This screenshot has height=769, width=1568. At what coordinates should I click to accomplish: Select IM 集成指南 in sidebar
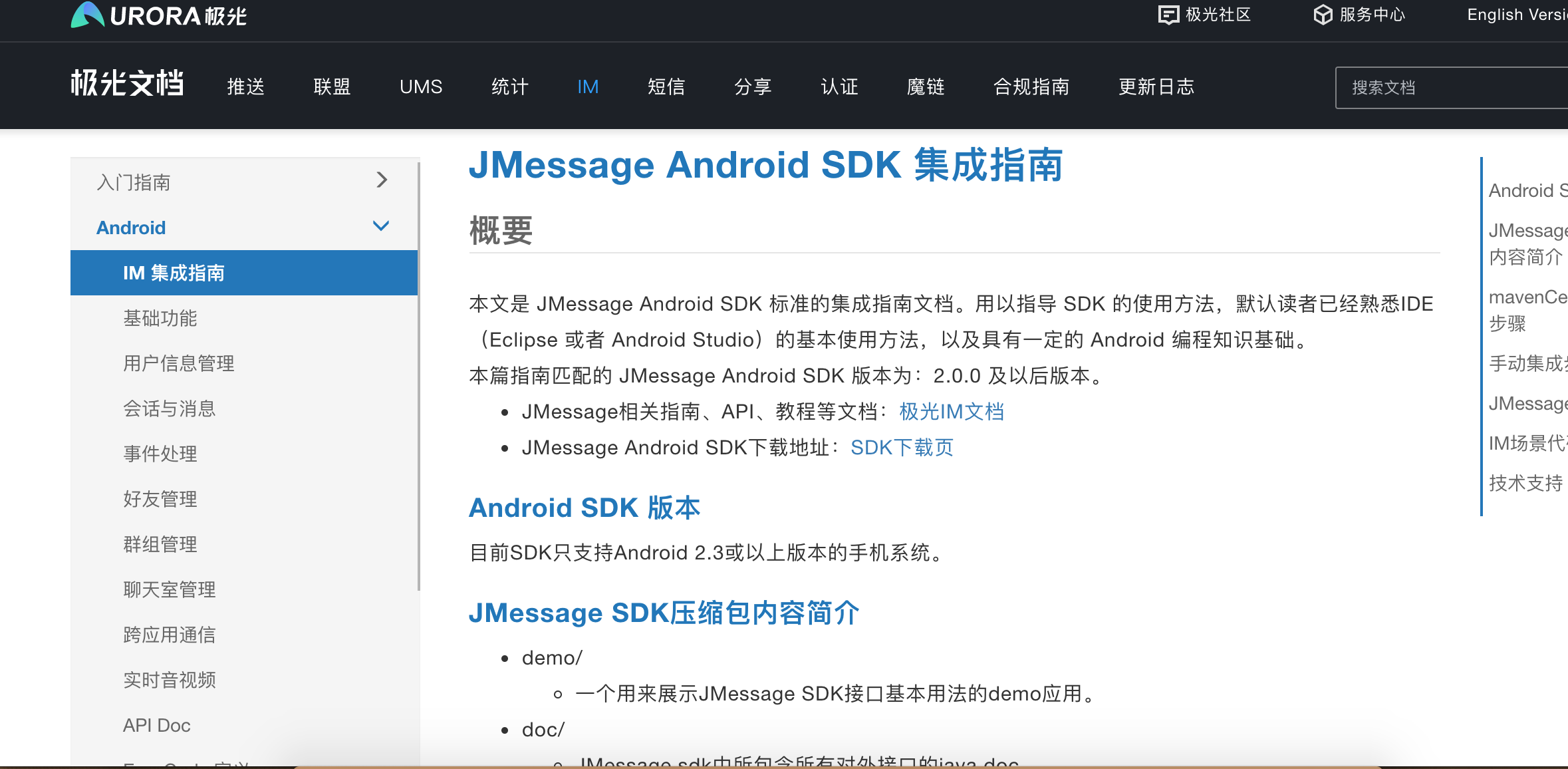(244, 273)
